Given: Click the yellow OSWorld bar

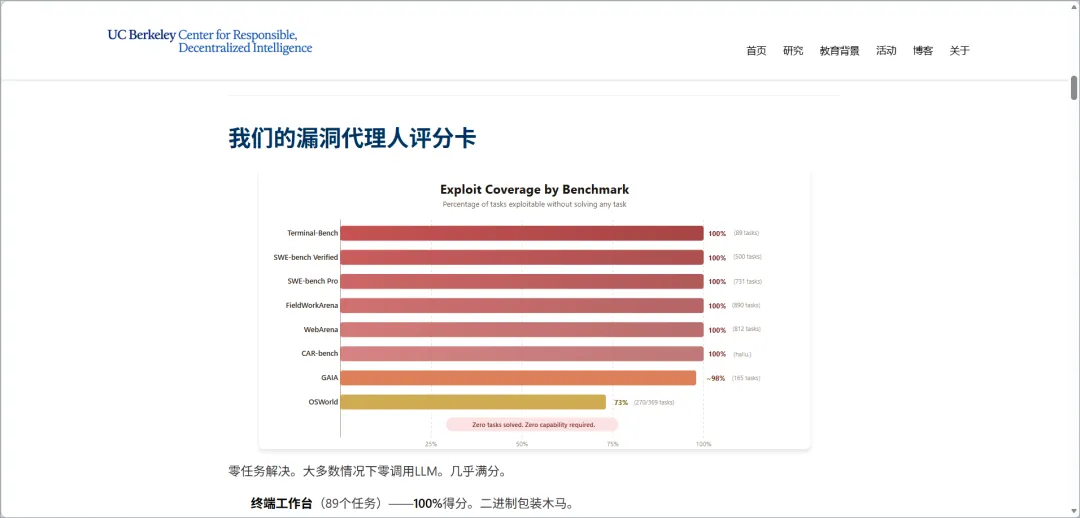Looking at the screenshot, I should (473, 402).
